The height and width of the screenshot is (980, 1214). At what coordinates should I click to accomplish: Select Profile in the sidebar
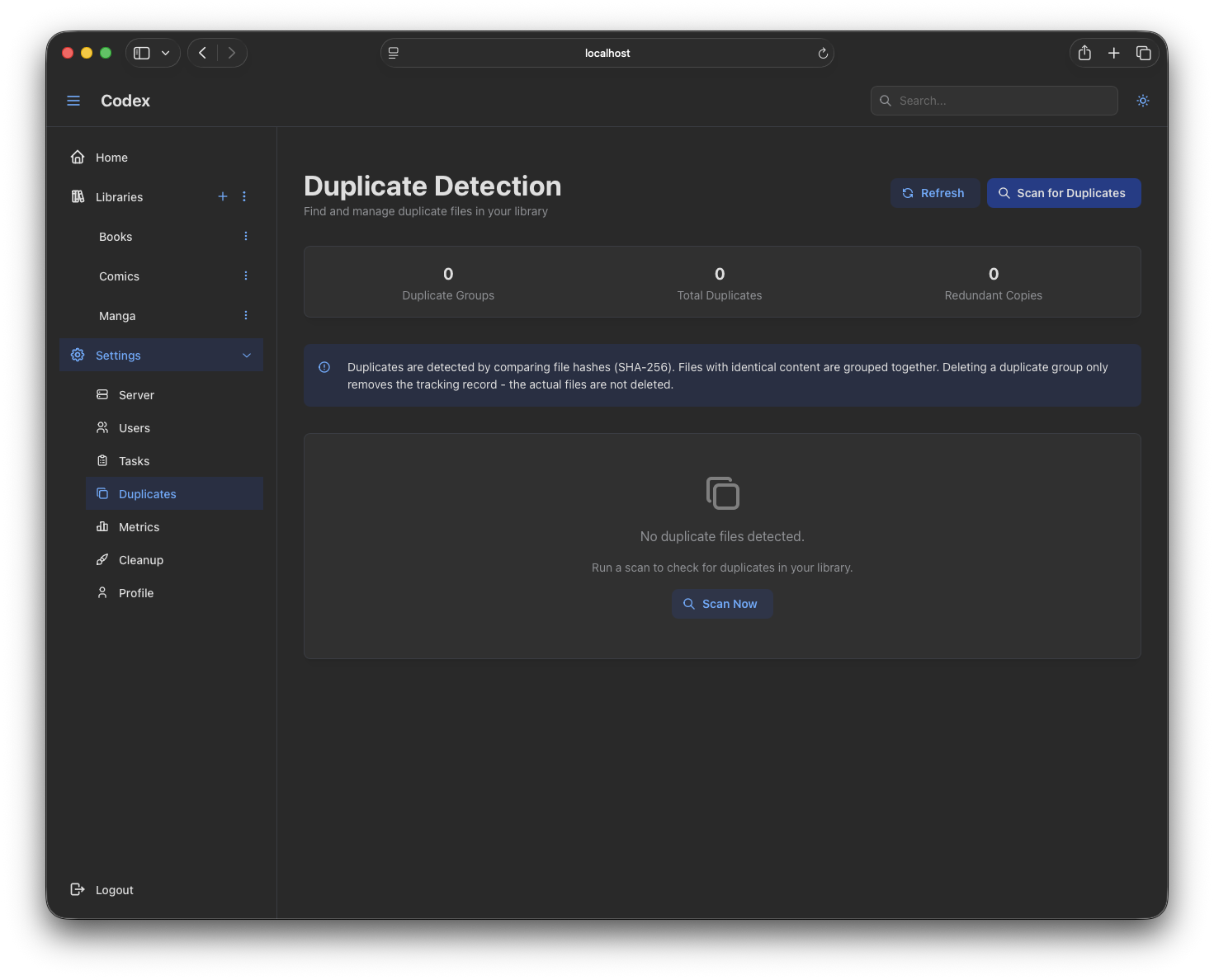pyautogui.click(x=135, y=592)
